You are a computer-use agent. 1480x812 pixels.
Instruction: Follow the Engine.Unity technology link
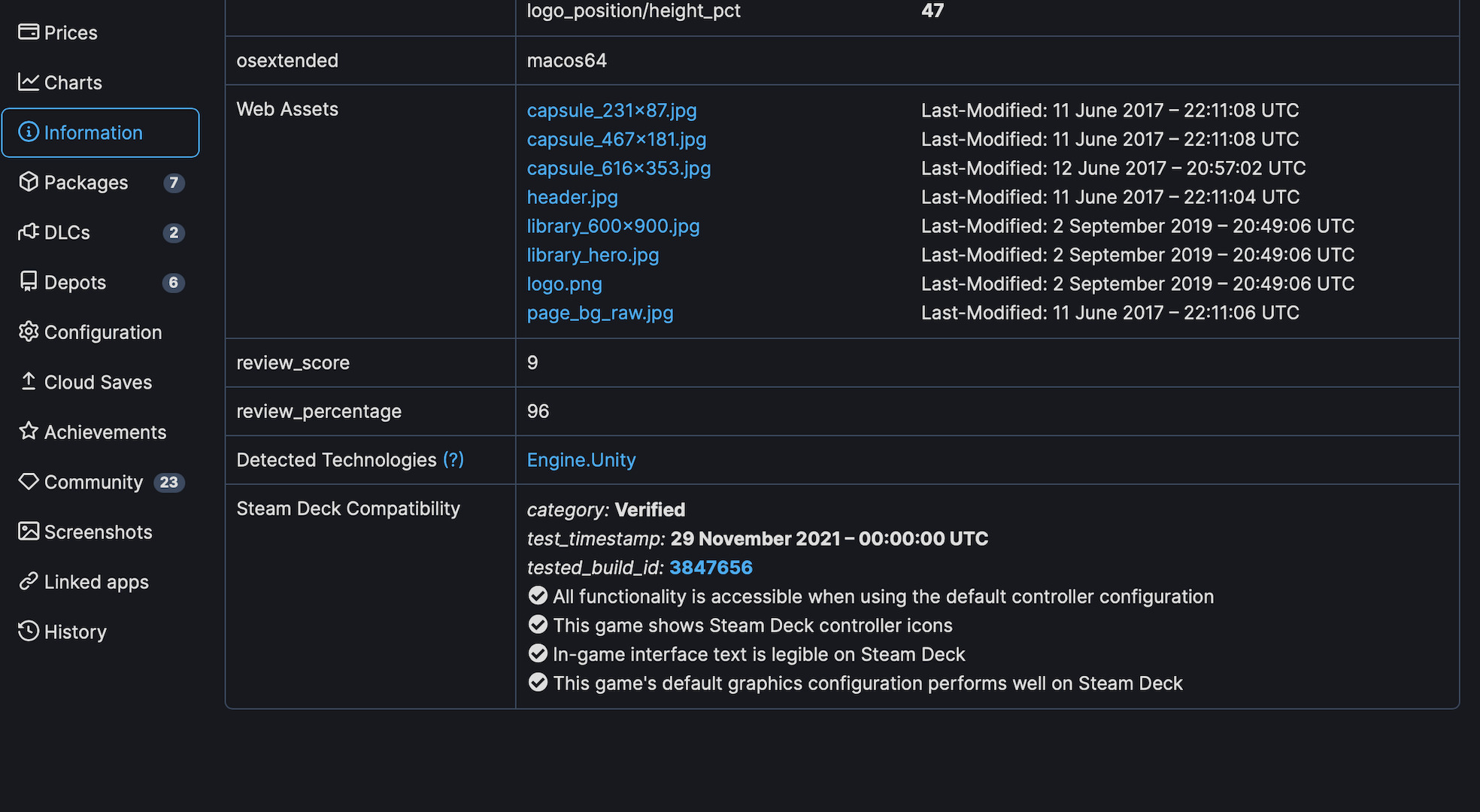coord(581,460)
